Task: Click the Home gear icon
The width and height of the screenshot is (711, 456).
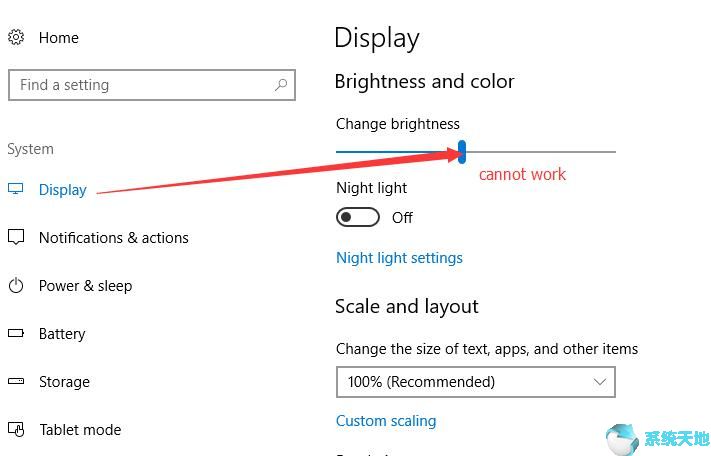Action: coord(16,37)
